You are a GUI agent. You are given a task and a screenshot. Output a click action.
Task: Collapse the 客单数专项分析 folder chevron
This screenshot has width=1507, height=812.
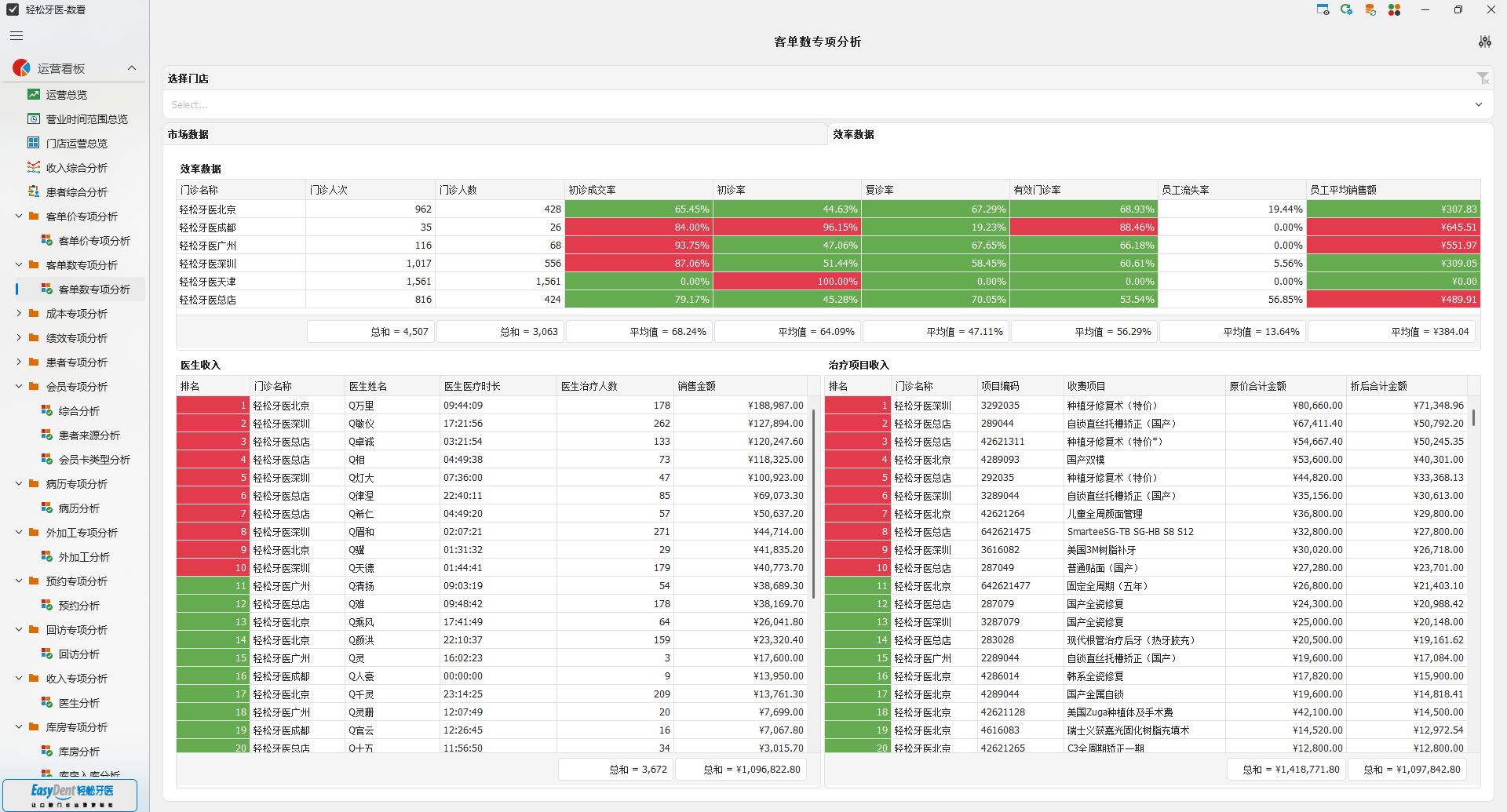pyautogui.click(x=19, y=265)
